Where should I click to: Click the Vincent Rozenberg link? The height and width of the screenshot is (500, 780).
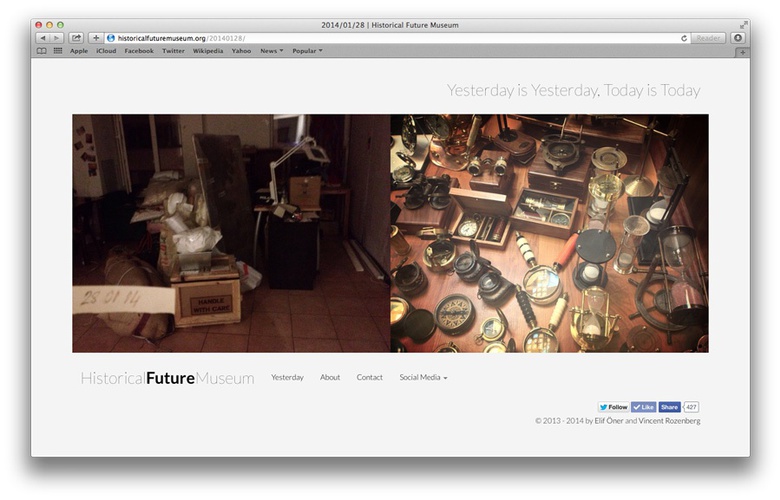point(669,421)
